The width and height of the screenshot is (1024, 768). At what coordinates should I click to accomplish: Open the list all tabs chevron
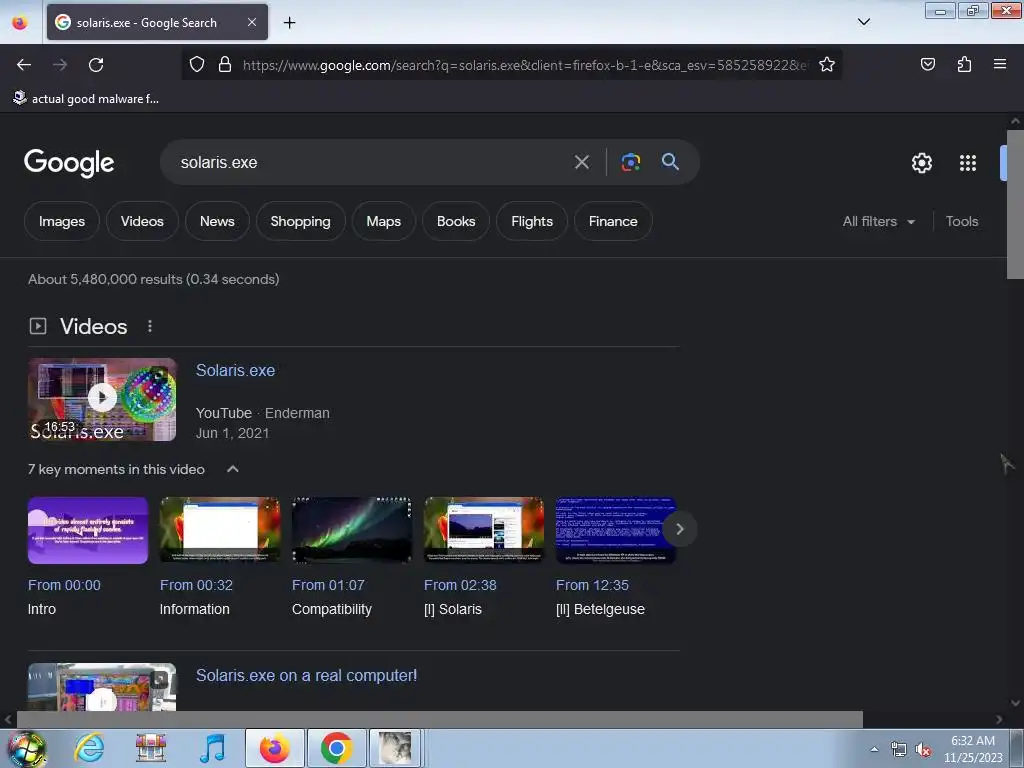(863, 22)
